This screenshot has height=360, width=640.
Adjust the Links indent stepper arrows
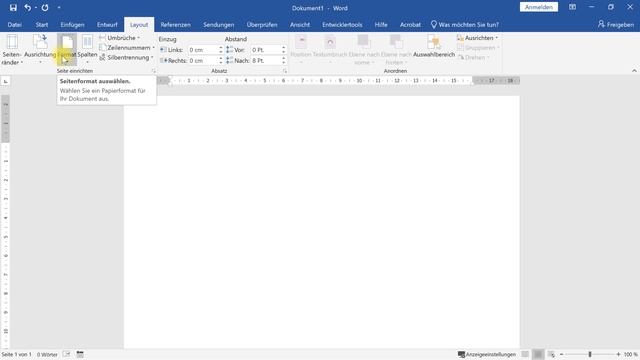click(221, 50)
